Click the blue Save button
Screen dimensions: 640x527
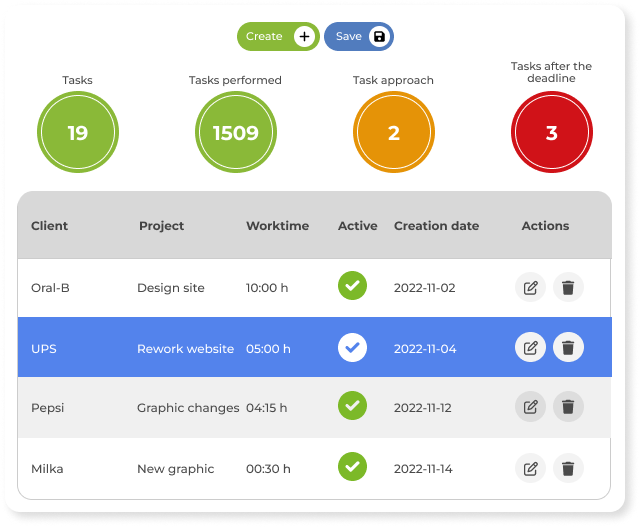[359, 36]
